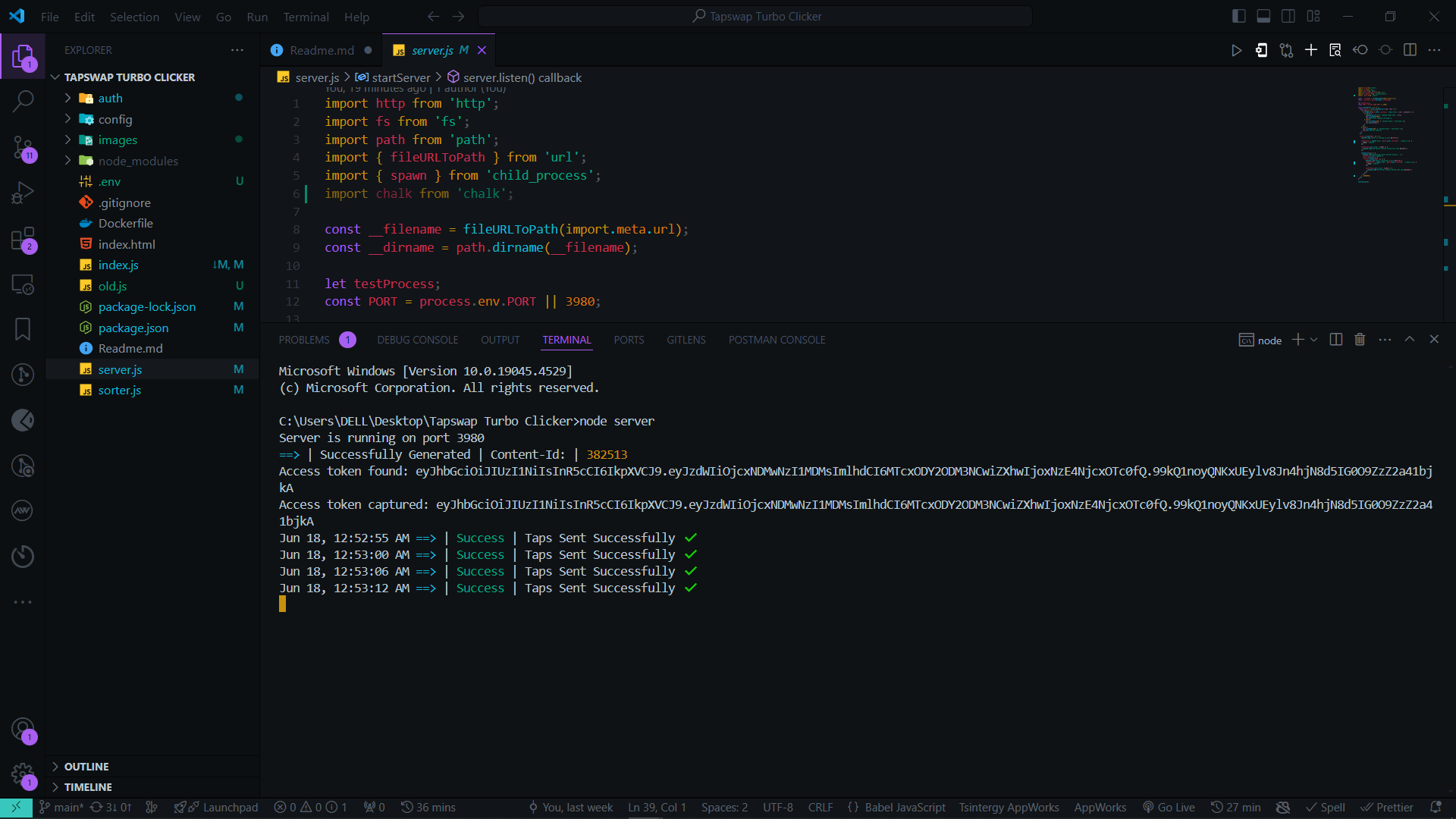
Task: Open the new terminal launch profile dropdown
Action: click(x=1314, y=340)
